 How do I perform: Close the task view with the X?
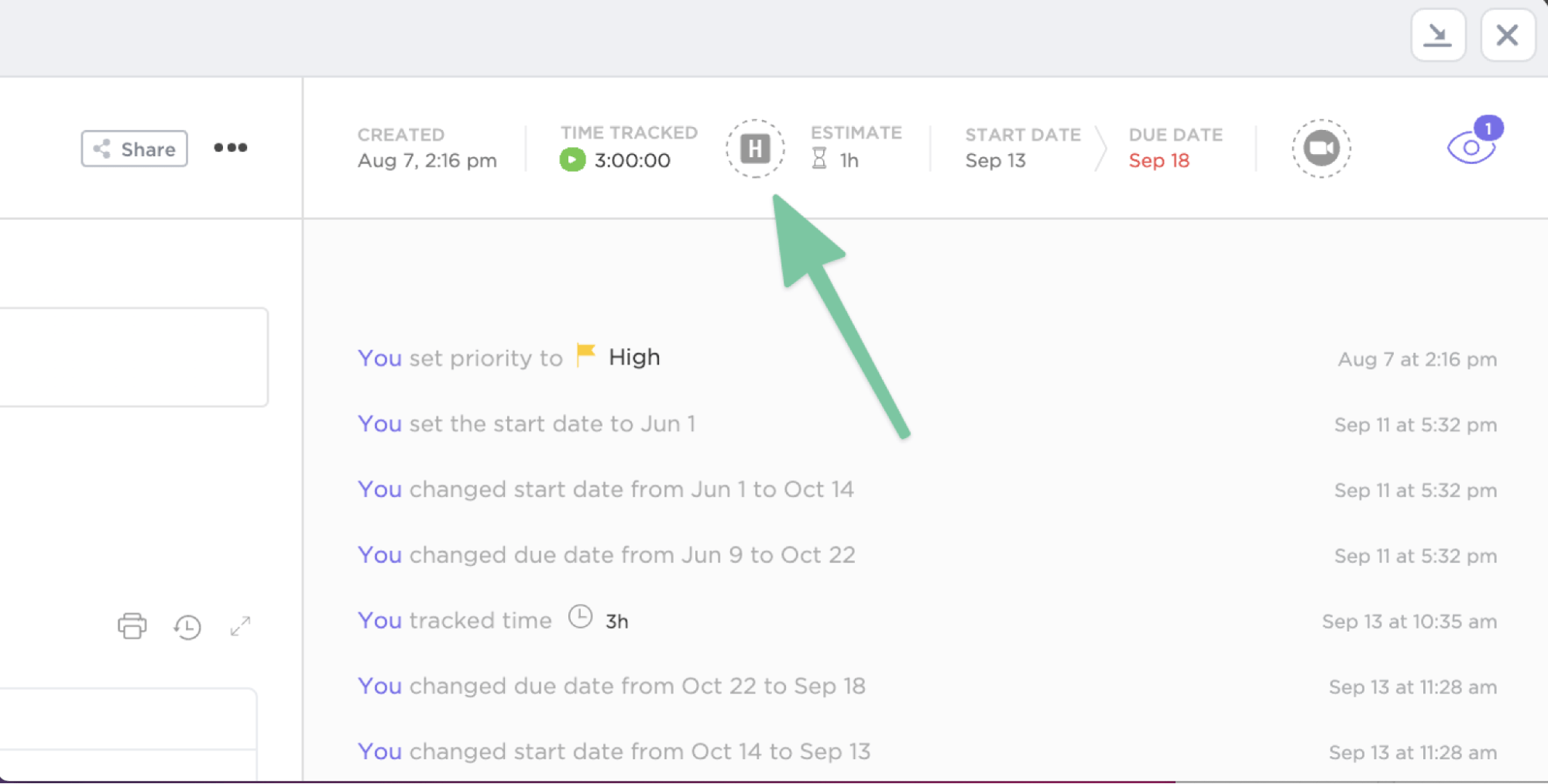point(1507,35)
